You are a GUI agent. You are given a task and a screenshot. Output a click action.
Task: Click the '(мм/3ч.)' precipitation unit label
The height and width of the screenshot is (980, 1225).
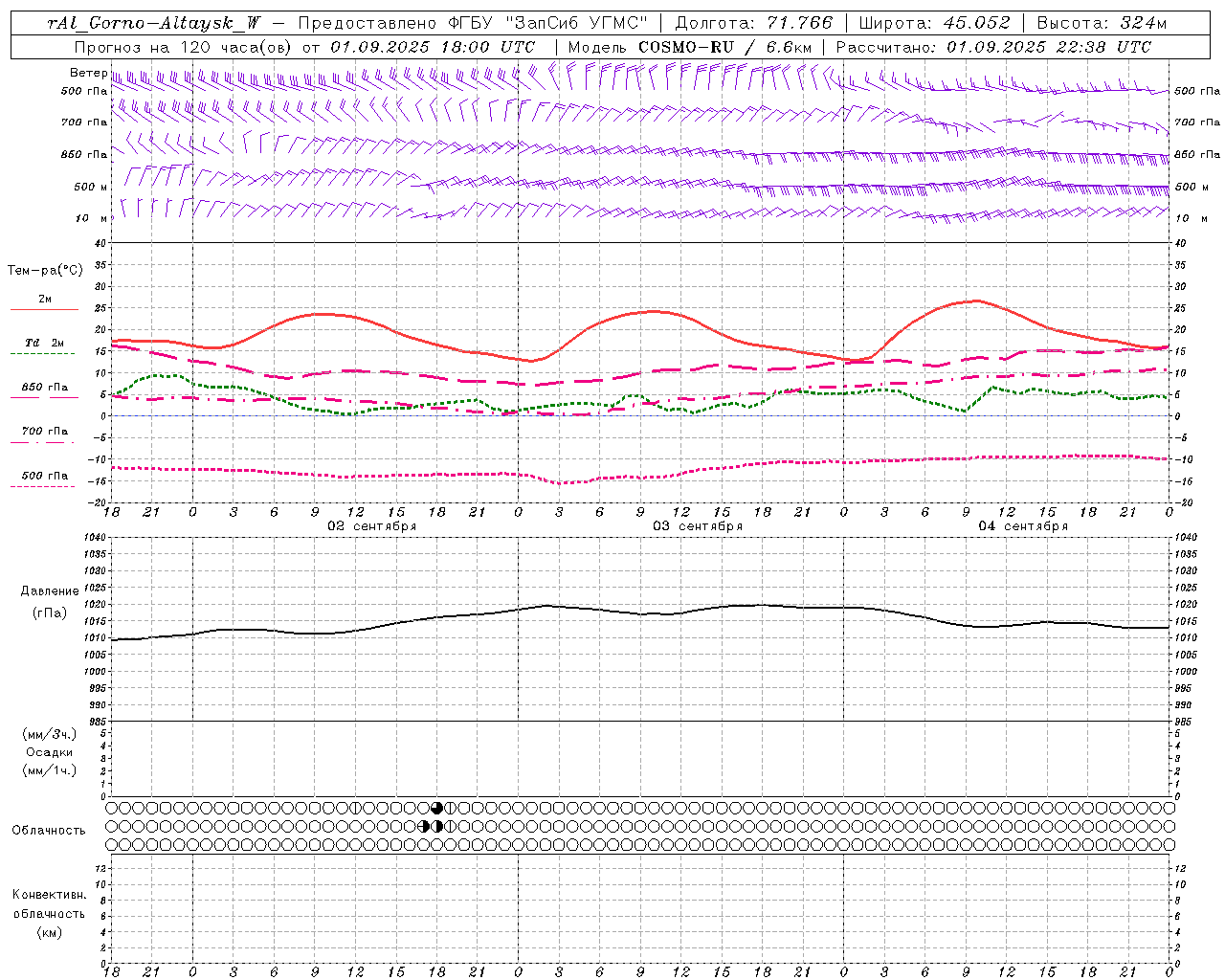click(50, 734)
